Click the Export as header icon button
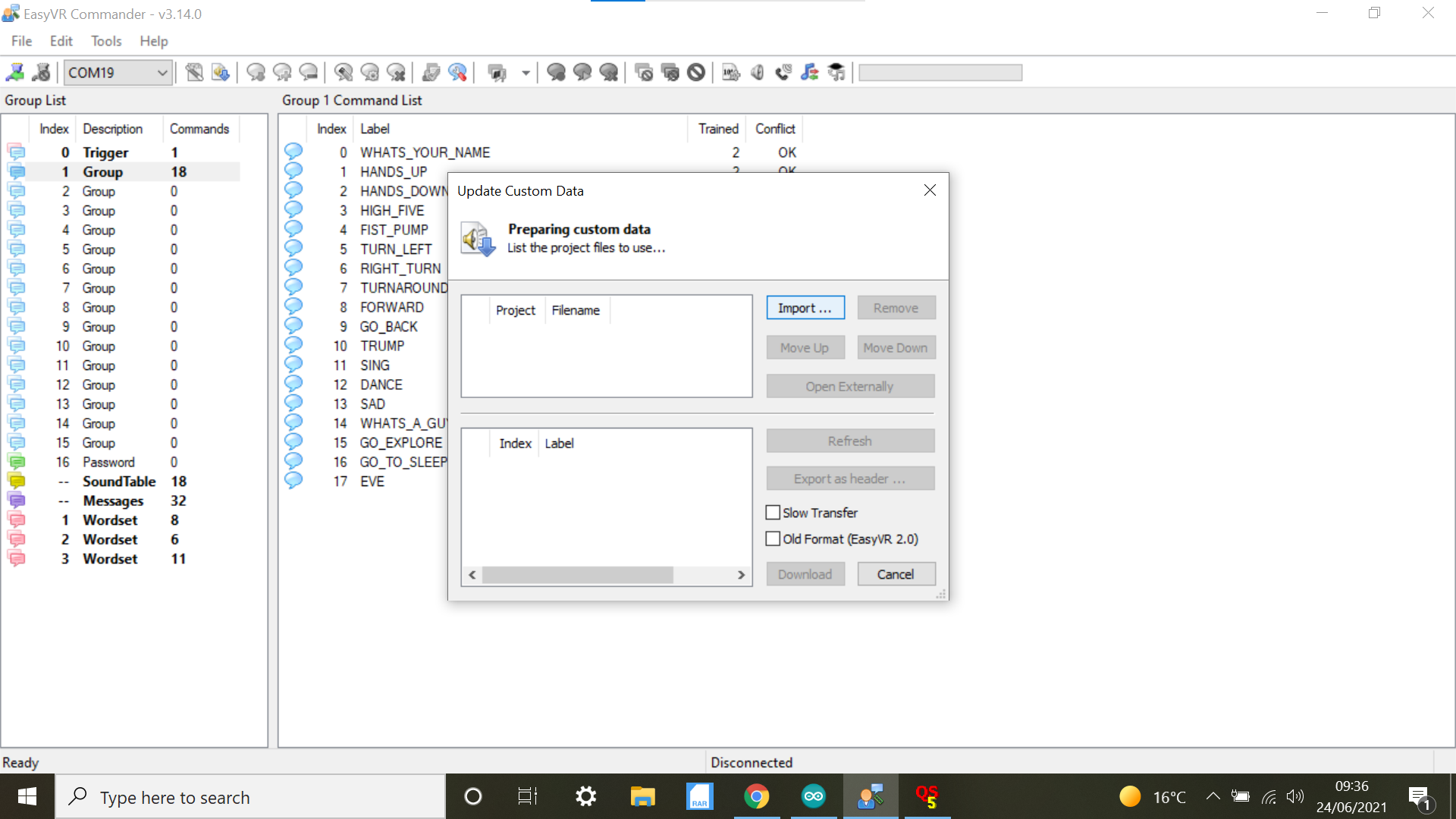This screenshot has height=819, width=1456. point(849,478)
